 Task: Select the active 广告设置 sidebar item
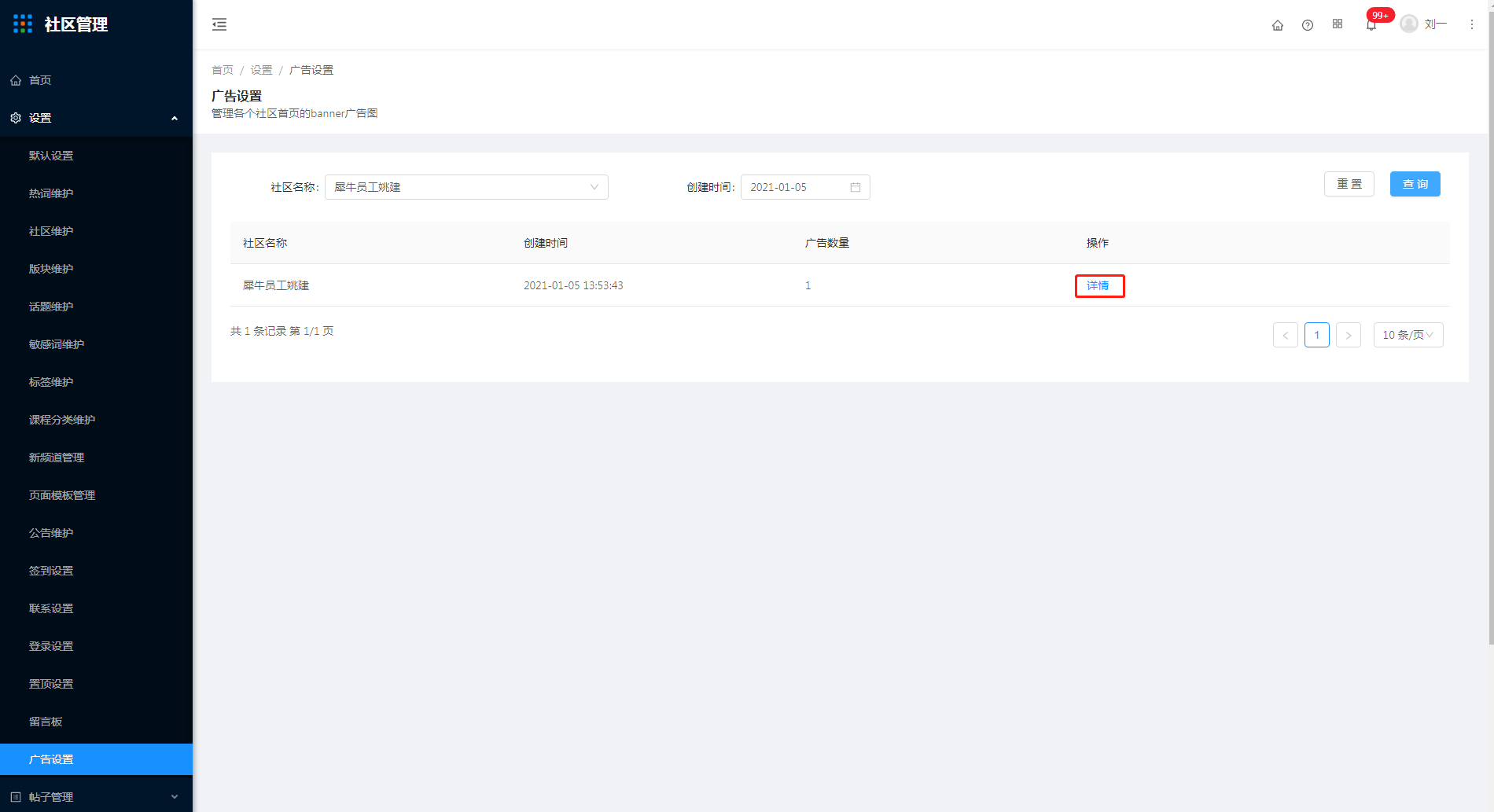(96, 759)
